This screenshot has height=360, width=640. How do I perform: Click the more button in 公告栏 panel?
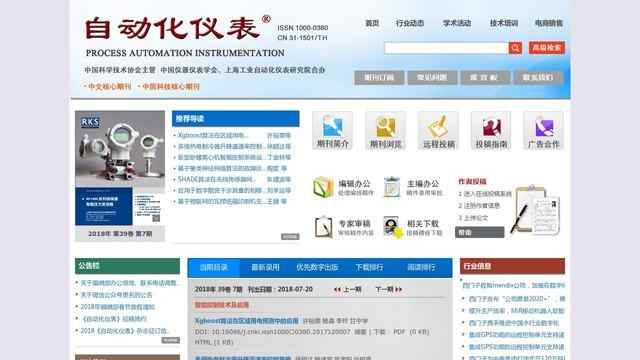point(171,340)
